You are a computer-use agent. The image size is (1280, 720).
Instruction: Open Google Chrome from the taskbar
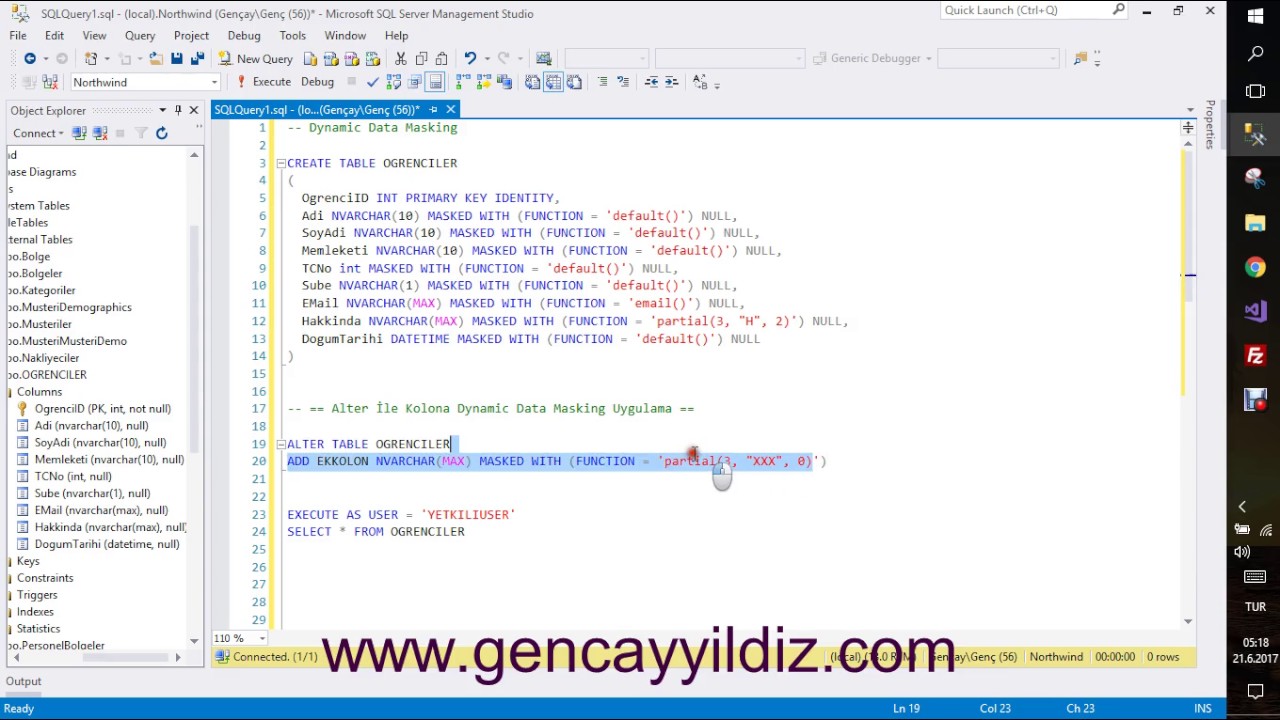[x=1255, y=267]
